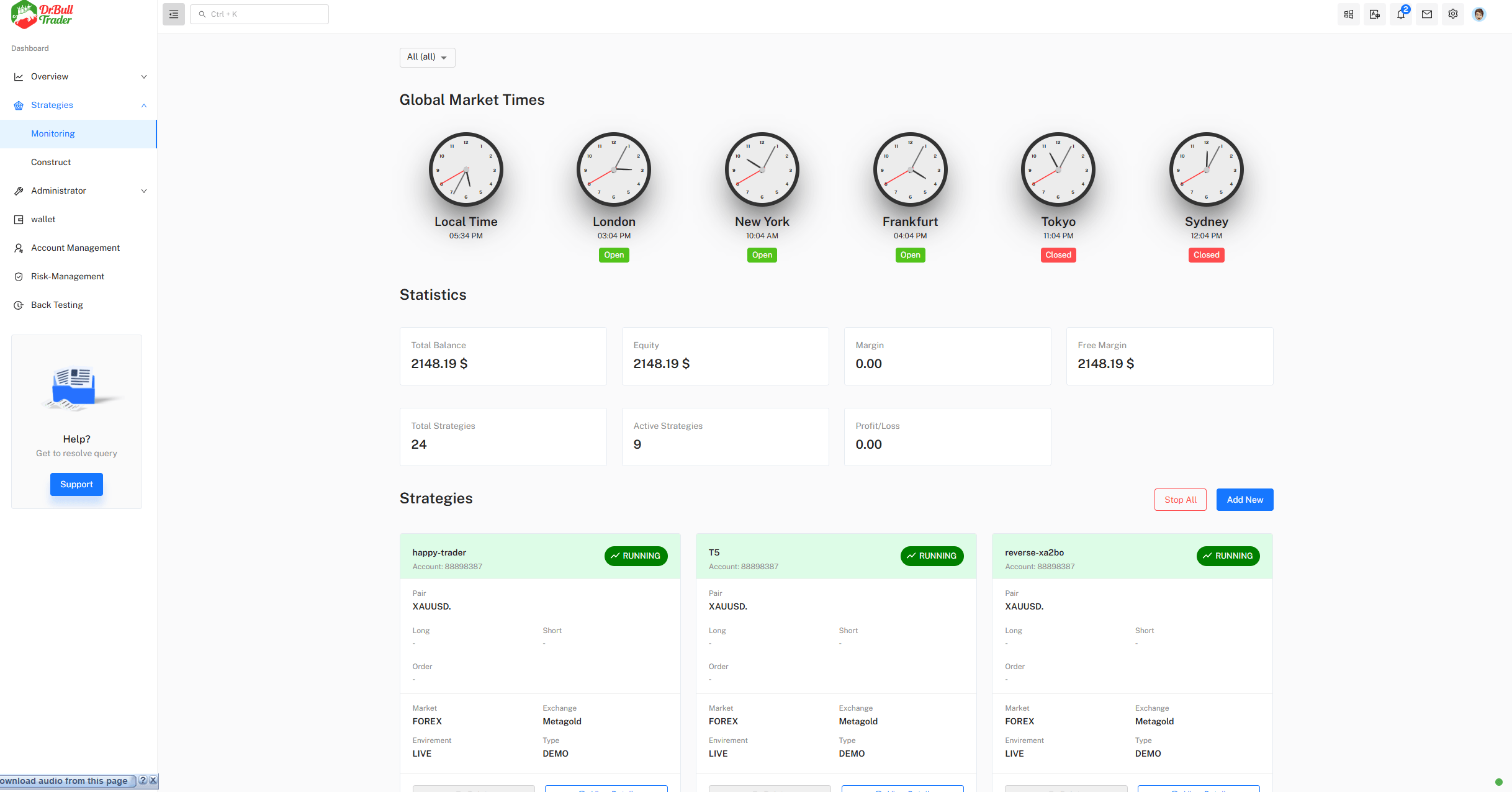Open Risk-Management from the sidebar
The width and height of the screenshot is (1512, 792).
click(67, 277)
